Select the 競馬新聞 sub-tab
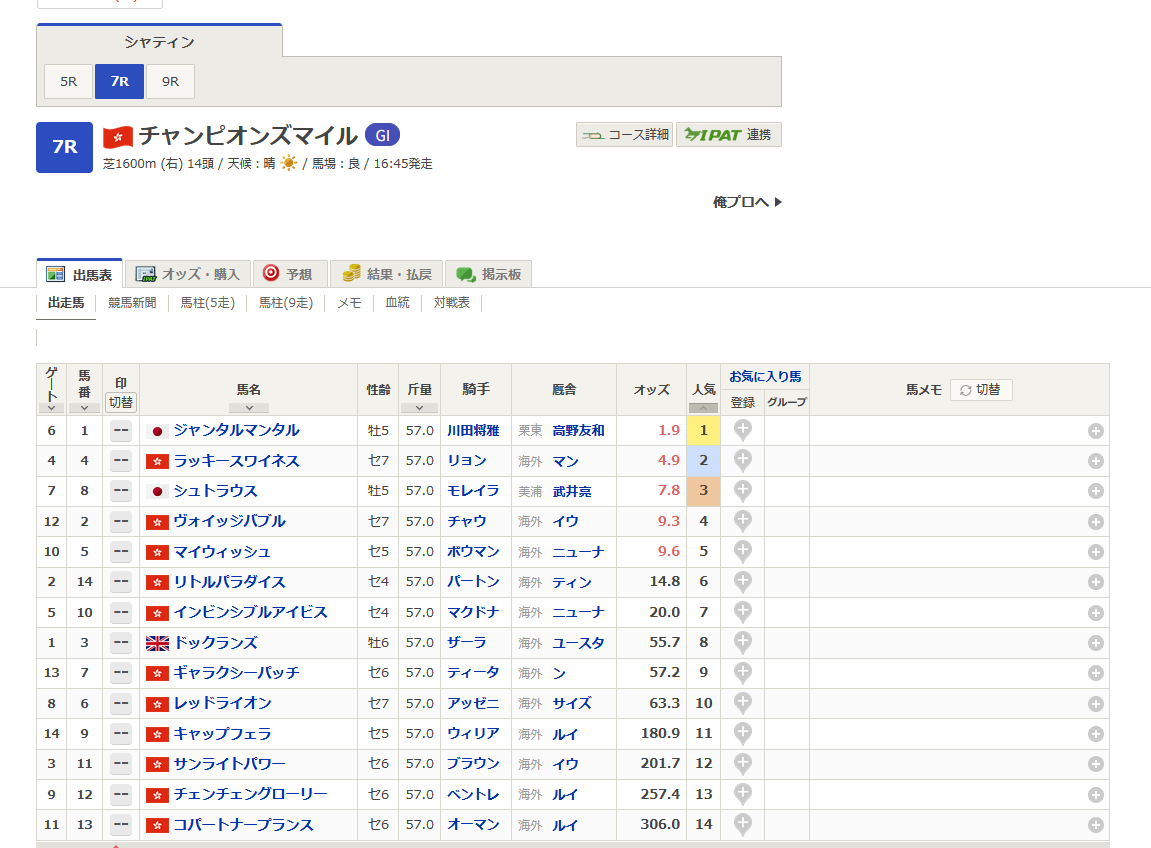 [132, 302]
